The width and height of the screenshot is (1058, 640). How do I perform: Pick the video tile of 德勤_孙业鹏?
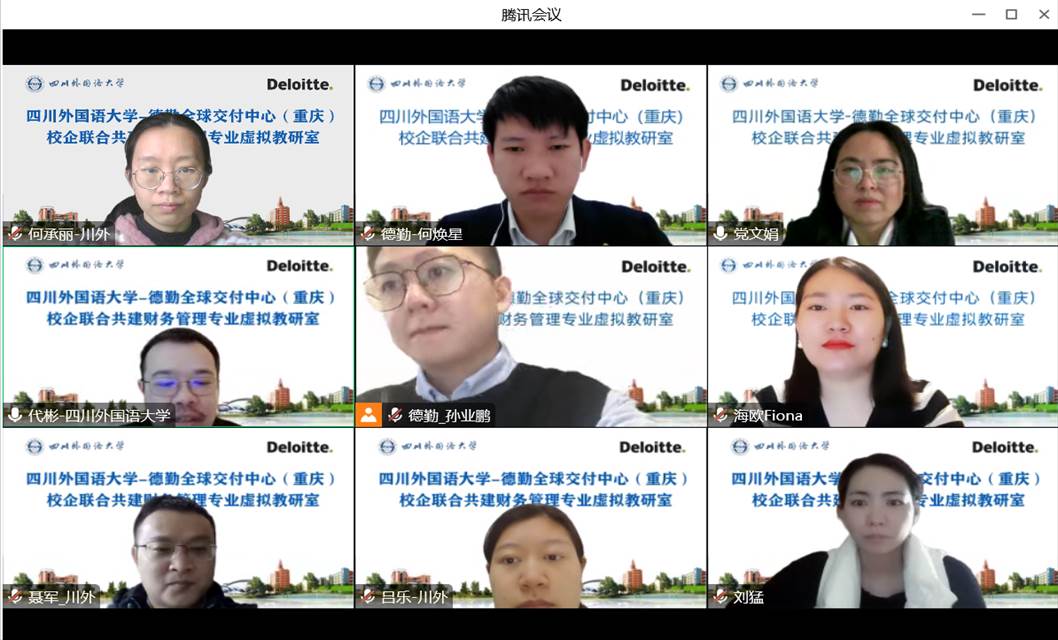(x=531, y=337)
